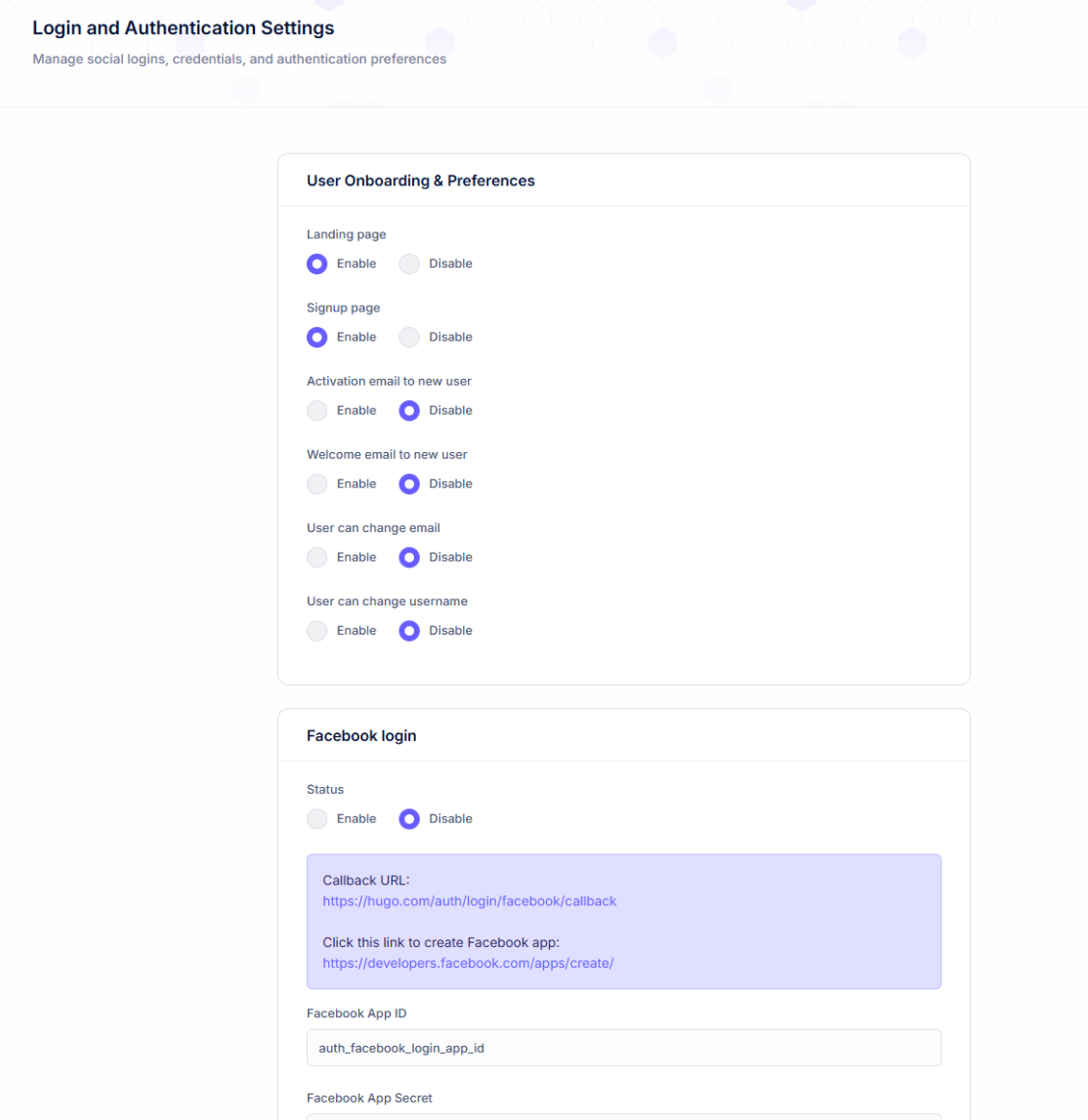The width and height of the screenshot is (1088, 1120).
Task: Disable Activation email to new user
Action: tap(409, 410)
